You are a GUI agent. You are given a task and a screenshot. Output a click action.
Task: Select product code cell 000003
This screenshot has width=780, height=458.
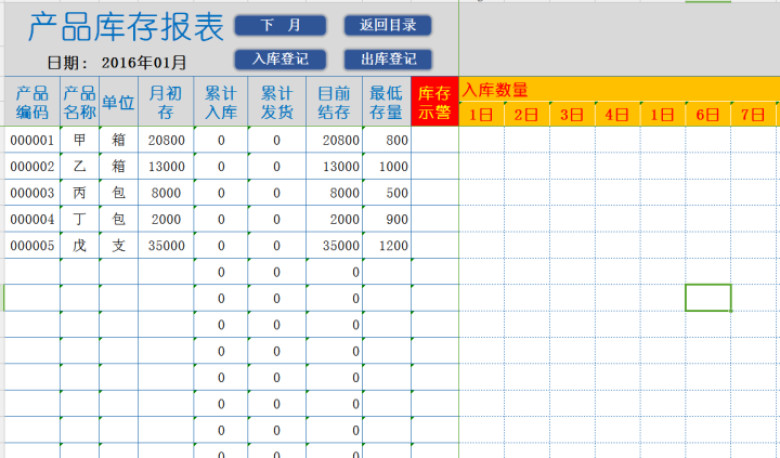(32, 193)
